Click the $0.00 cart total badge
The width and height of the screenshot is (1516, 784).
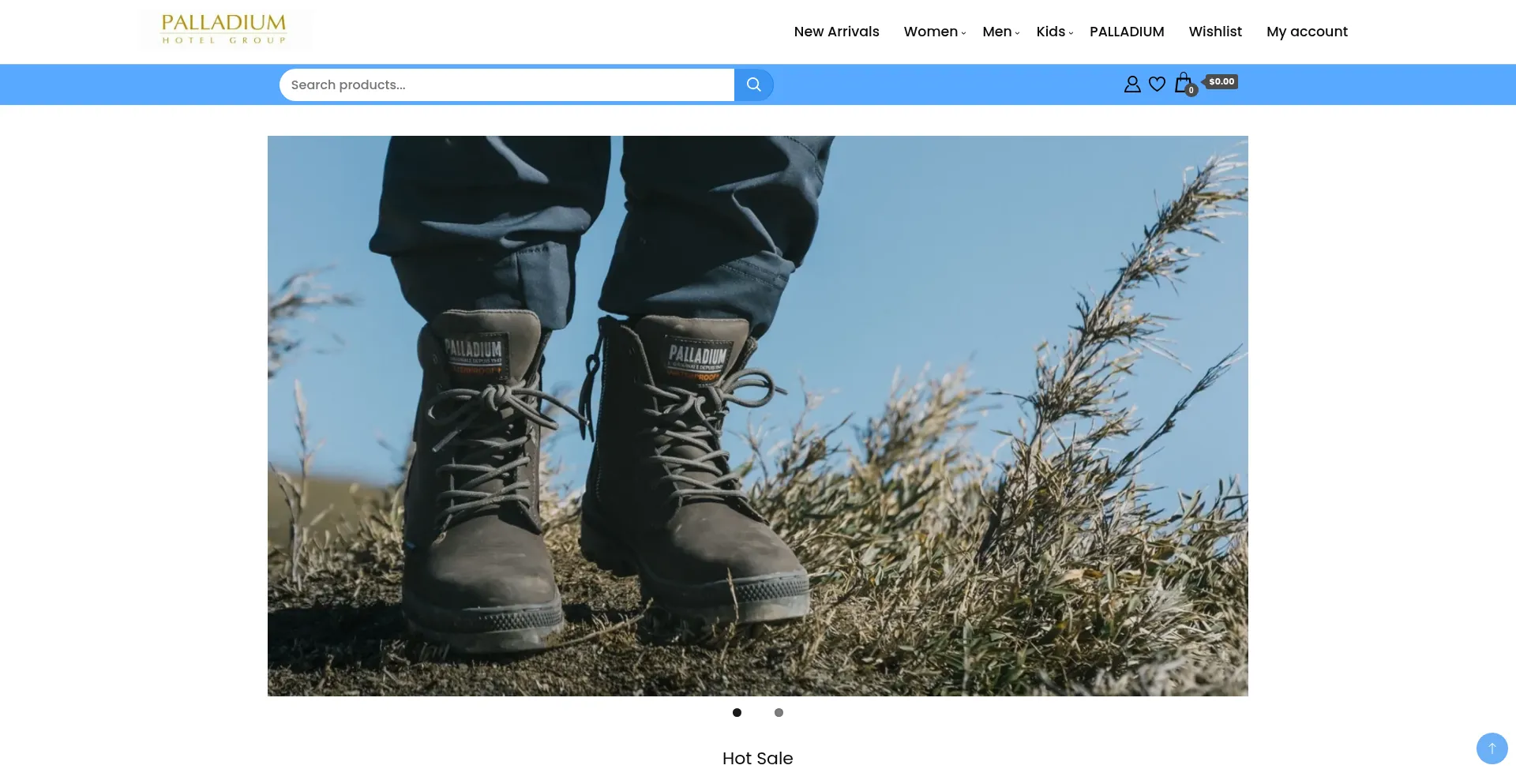(x=1221, y=81)
